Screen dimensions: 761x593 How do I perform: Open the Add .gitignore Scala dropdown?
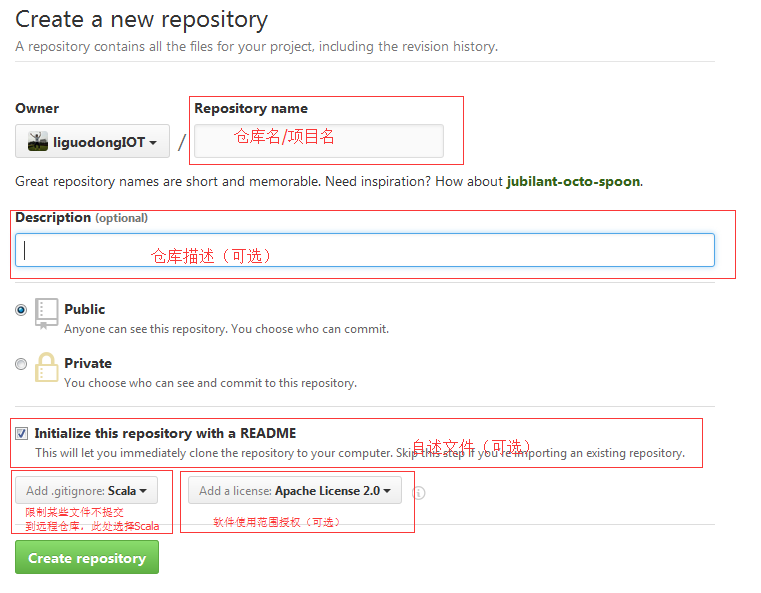86,491
